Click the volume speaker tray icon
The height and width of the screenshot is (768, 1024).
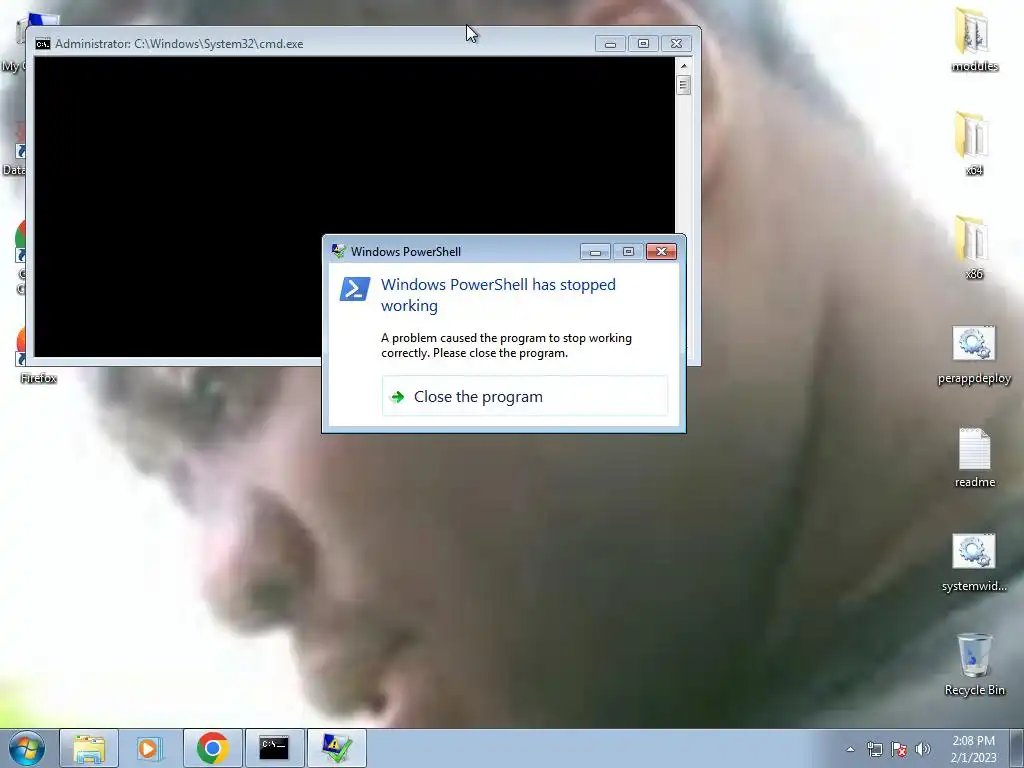point(923,749)
